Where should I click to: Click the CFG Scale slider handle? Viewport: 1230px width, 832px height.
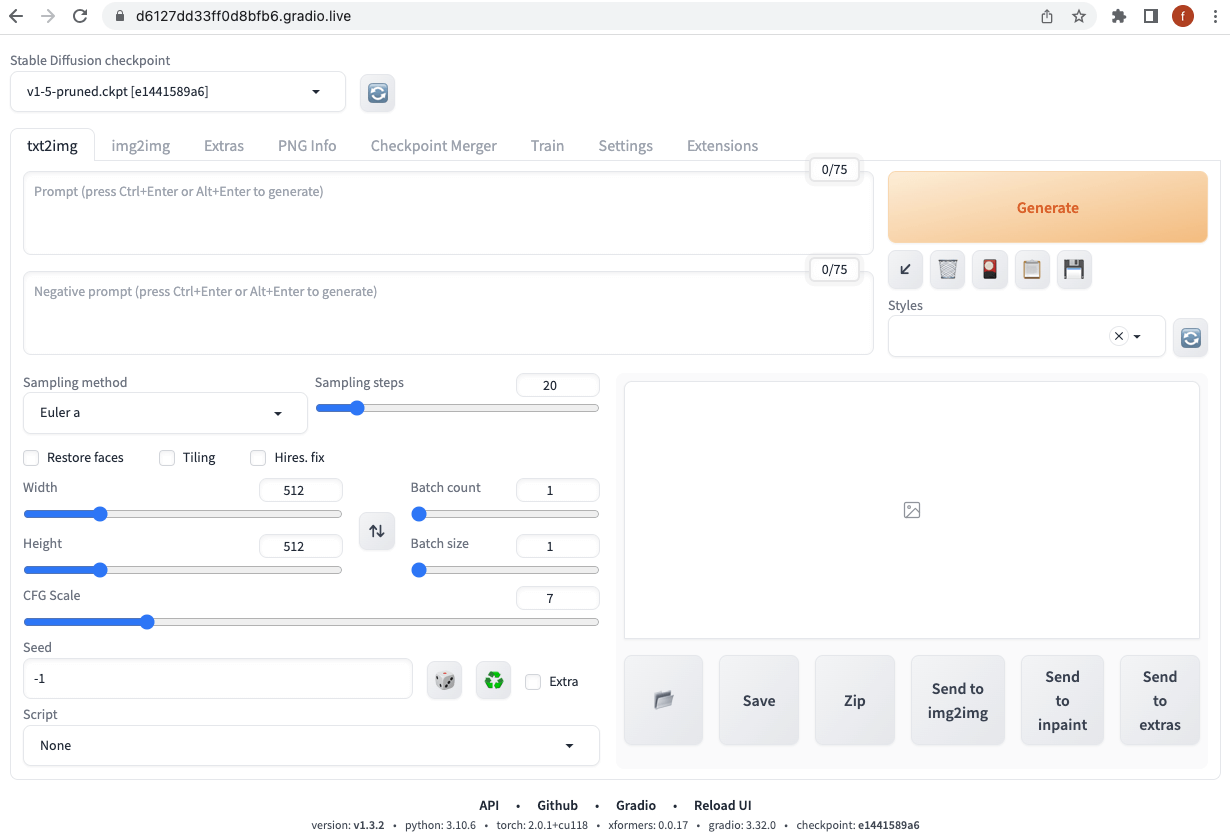click(x=147, y=622)
